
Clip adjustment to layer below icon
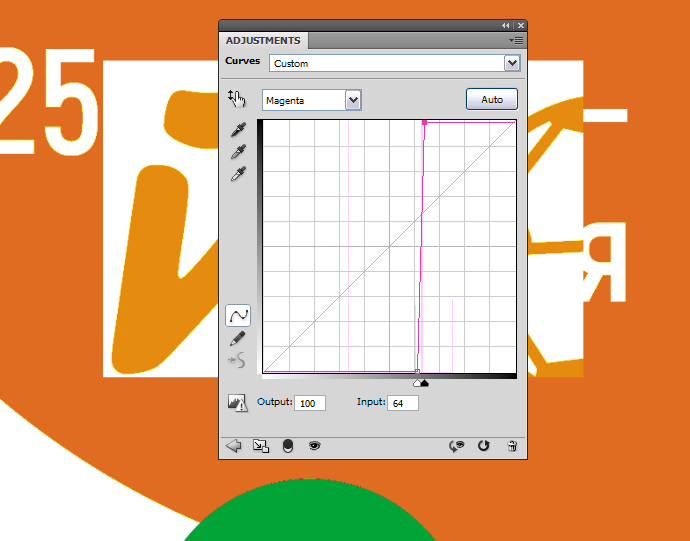click(287, 446)
